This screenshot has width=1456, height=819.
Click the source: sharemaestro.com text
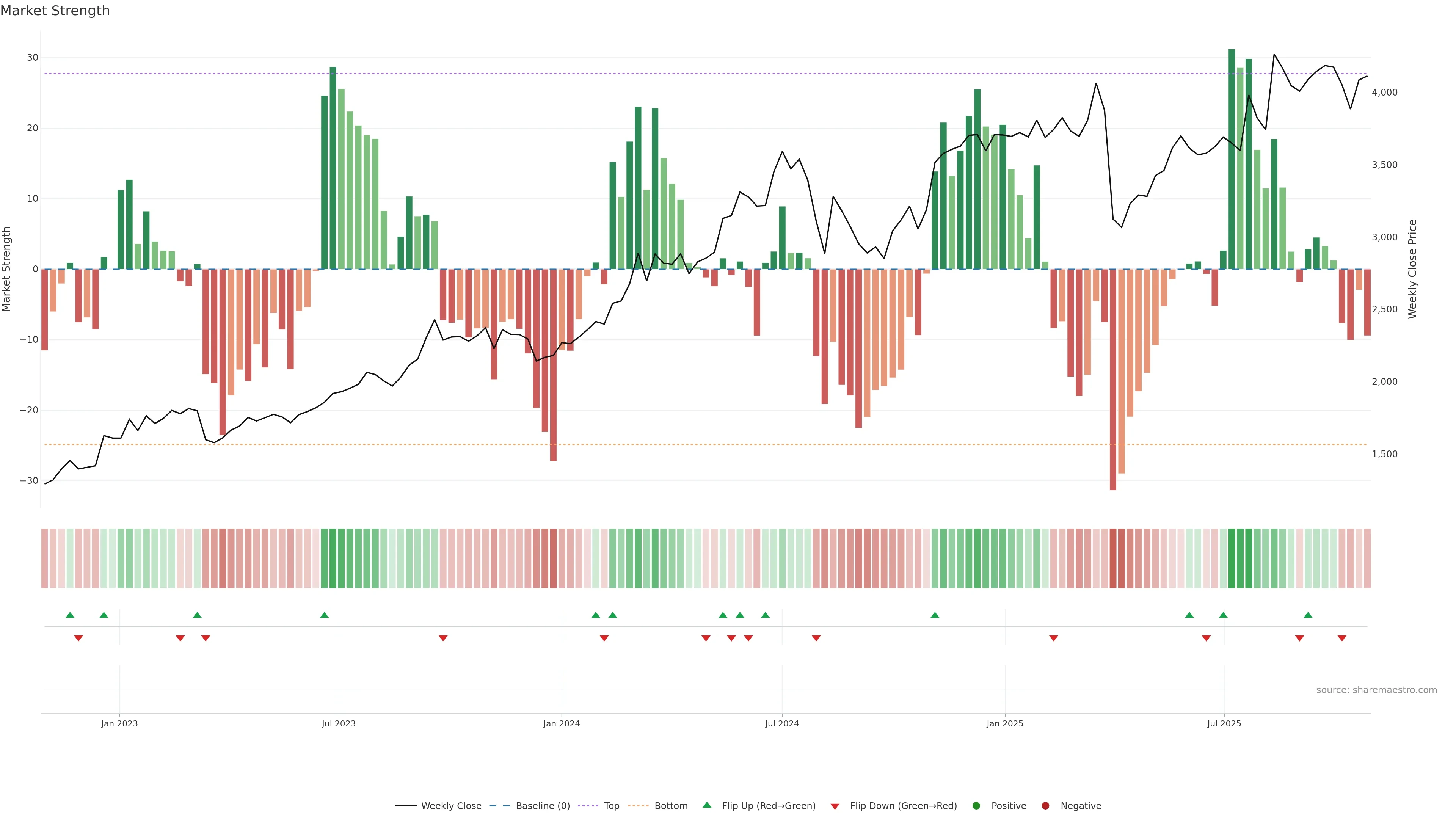click(1376, 690)
